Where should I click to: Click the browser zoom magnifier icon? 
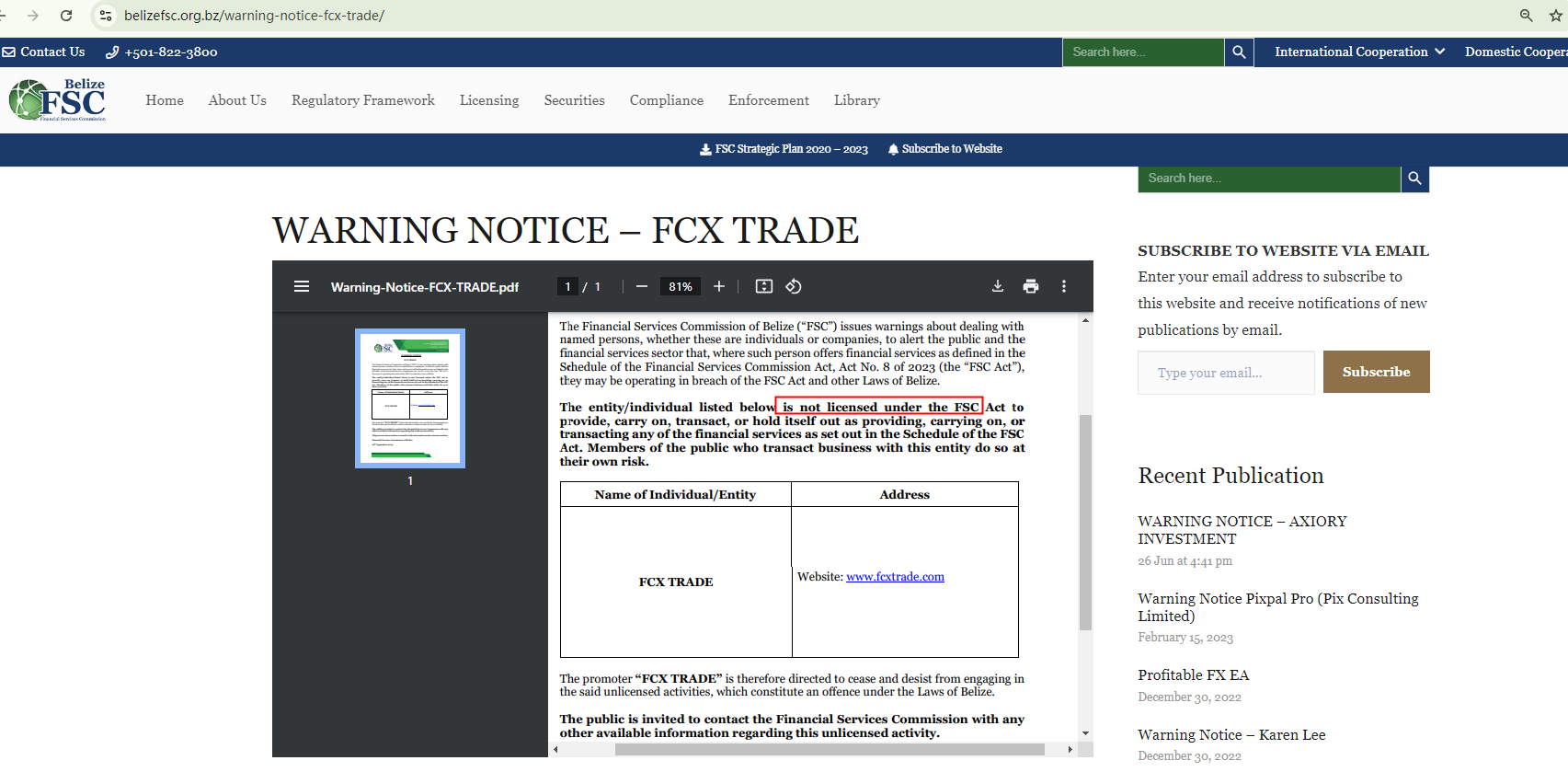[x=1527, y=16]
